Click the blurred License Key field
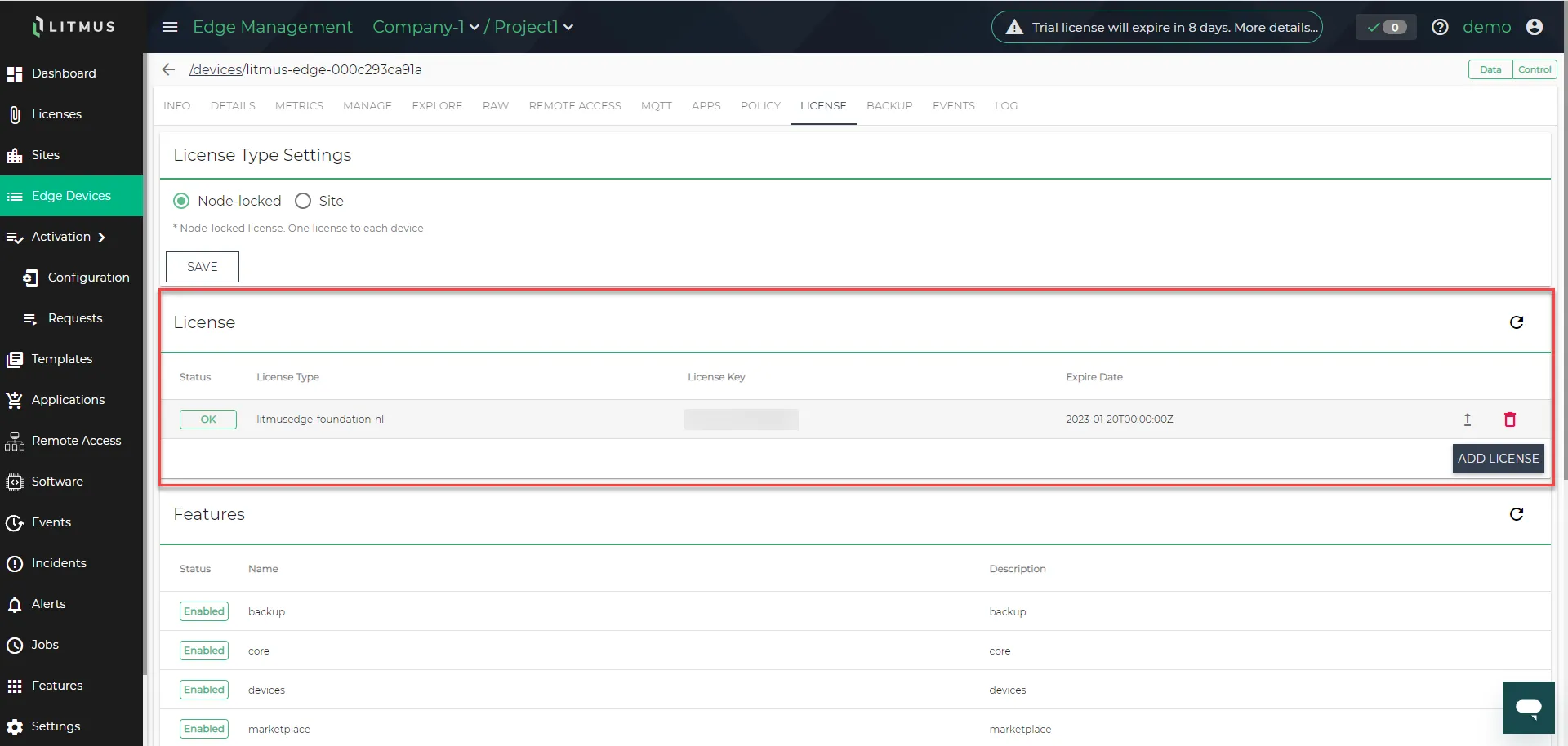This screenshot has height=746, width=1568. [742, 420]
